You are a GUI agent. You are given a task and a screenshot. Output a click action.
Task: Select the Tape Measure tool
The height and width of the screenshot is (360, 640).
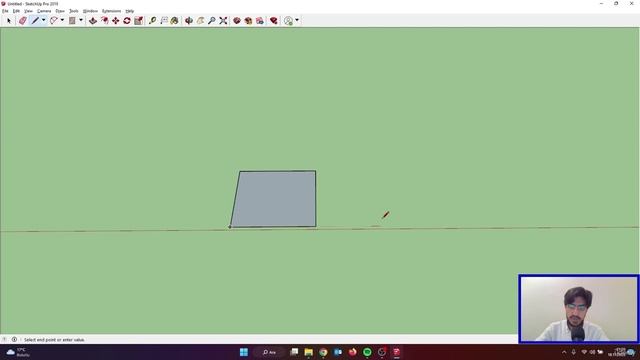tap(152, 20)
